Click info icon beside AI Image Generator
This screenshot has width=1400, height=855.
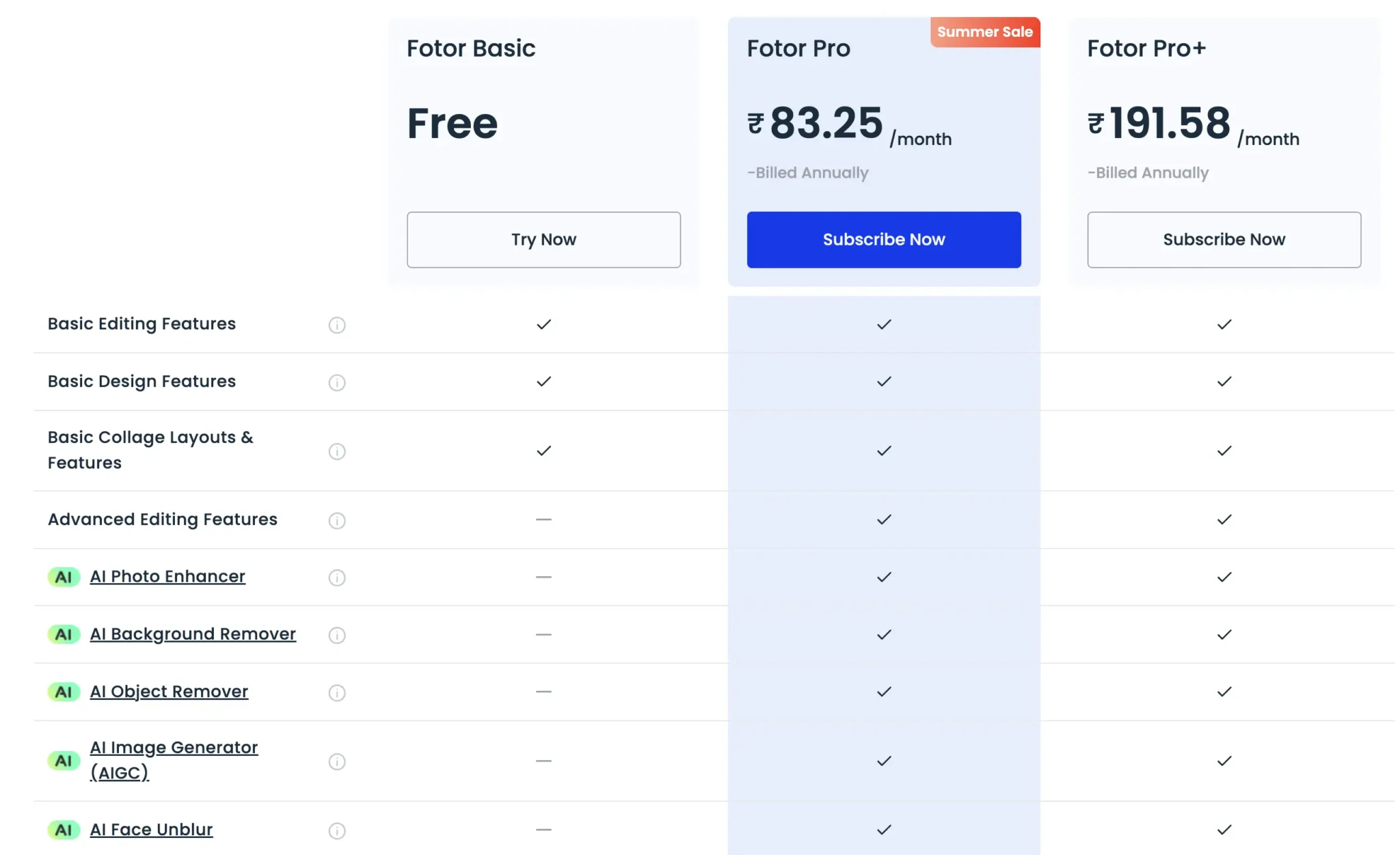(337, 761)
